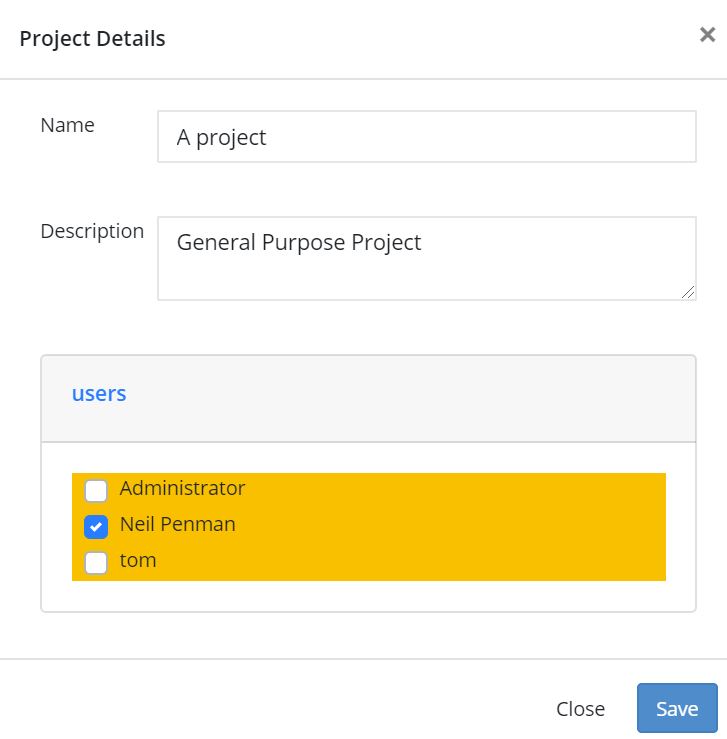727x739 pixels.
Task: Click the Description field label
Action: click(x=92, y=231)
